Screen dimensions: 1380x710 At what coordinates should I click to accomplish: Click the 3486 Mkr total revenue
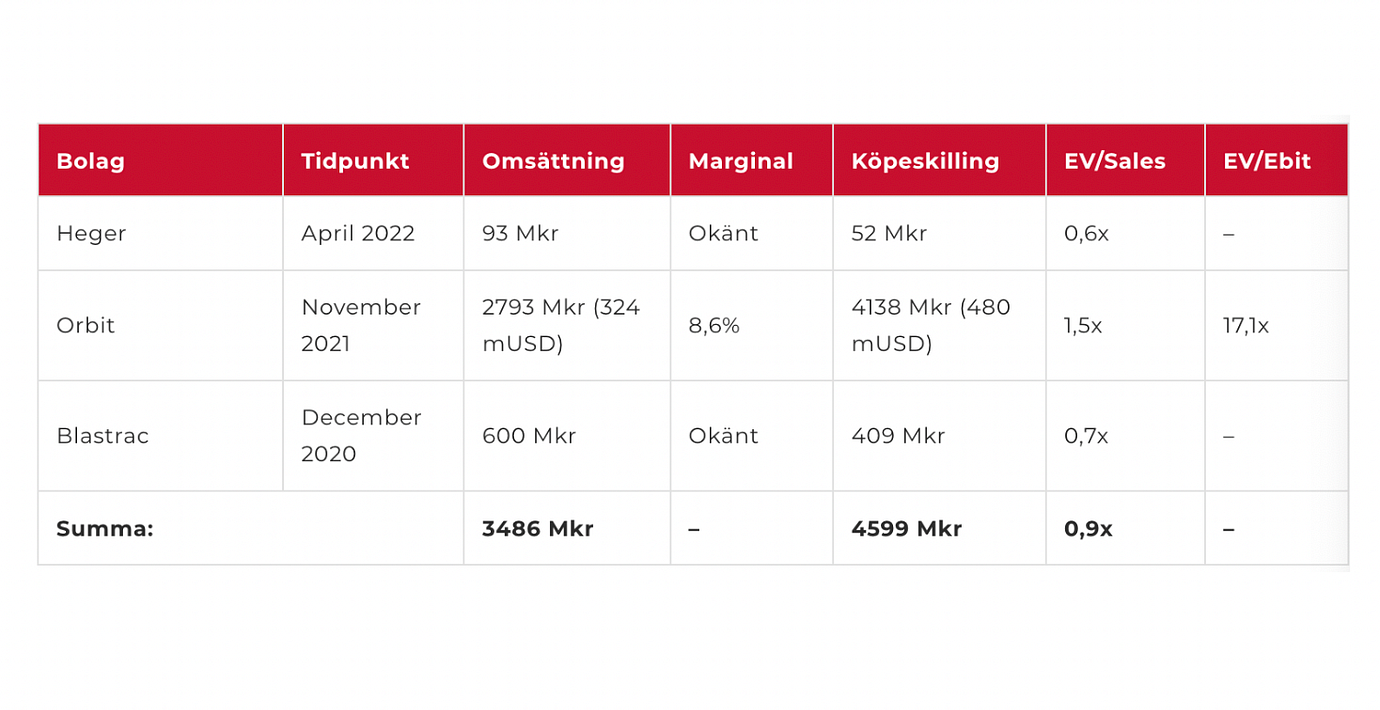coord(538,528)
